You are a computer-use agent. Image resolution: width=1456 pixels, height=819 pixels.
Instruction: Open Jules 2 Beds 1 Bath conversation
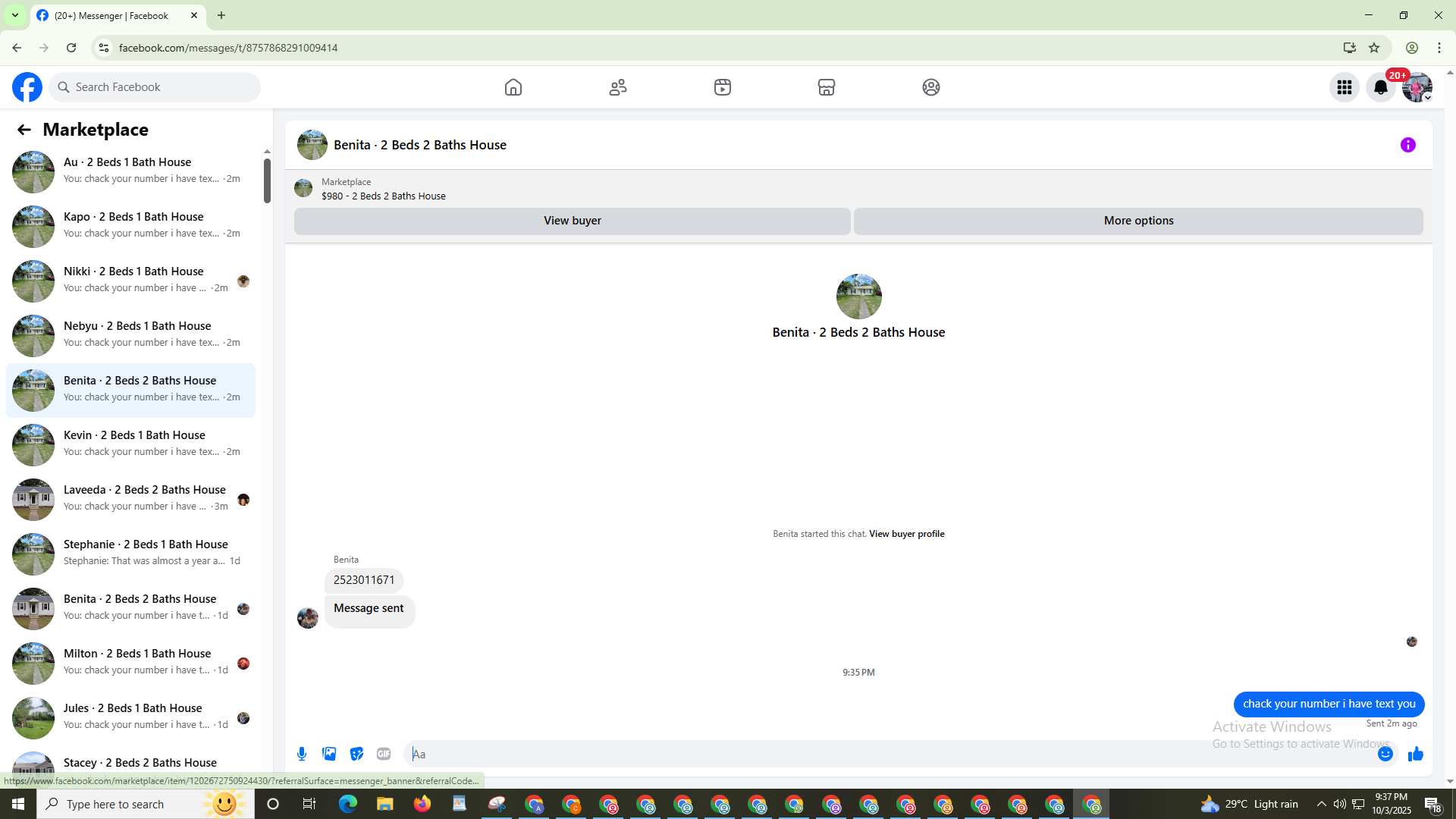click(131, 717)
